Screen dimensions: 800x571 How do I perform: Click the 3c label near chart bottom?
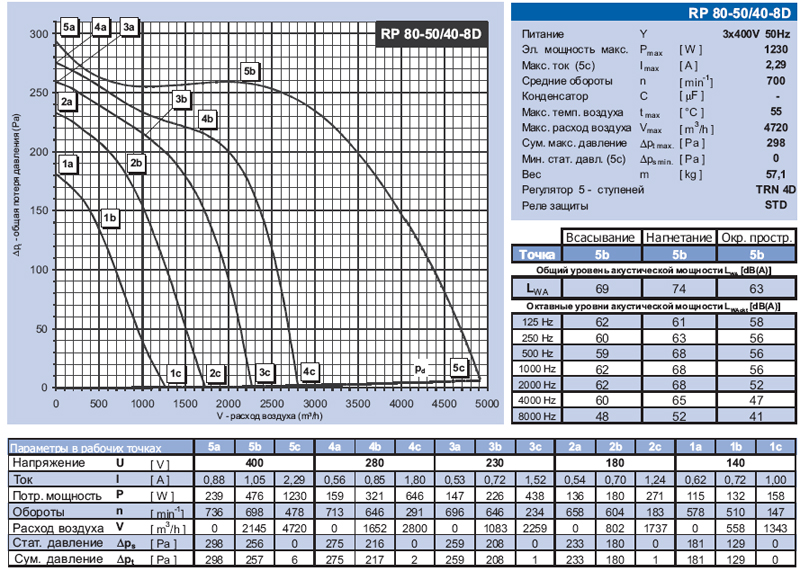pos(264,373)
